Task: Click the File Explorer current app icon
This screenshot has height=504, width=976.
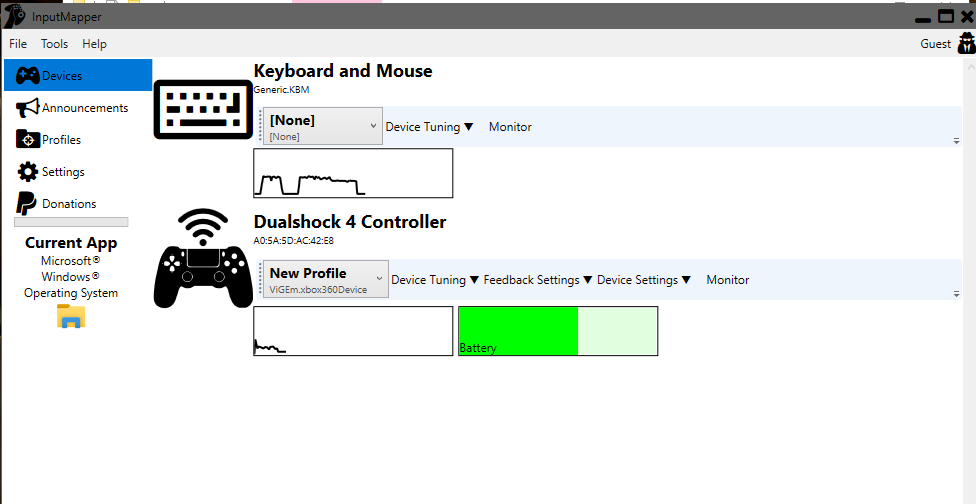Action: click(x=71, y=317)
